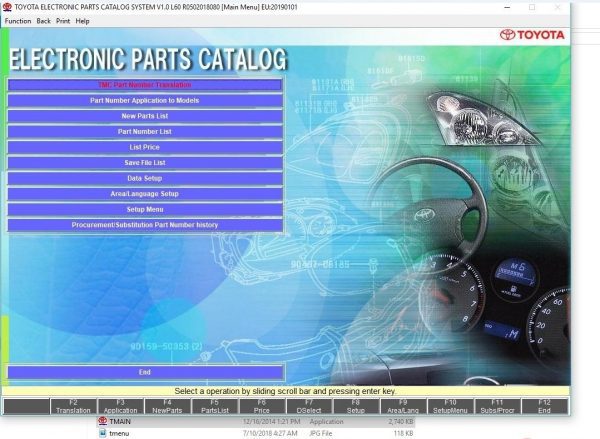Screen dimensions: 600x439
Task: Click the Toyota logo in the header
Action: (x=532, y=35)
